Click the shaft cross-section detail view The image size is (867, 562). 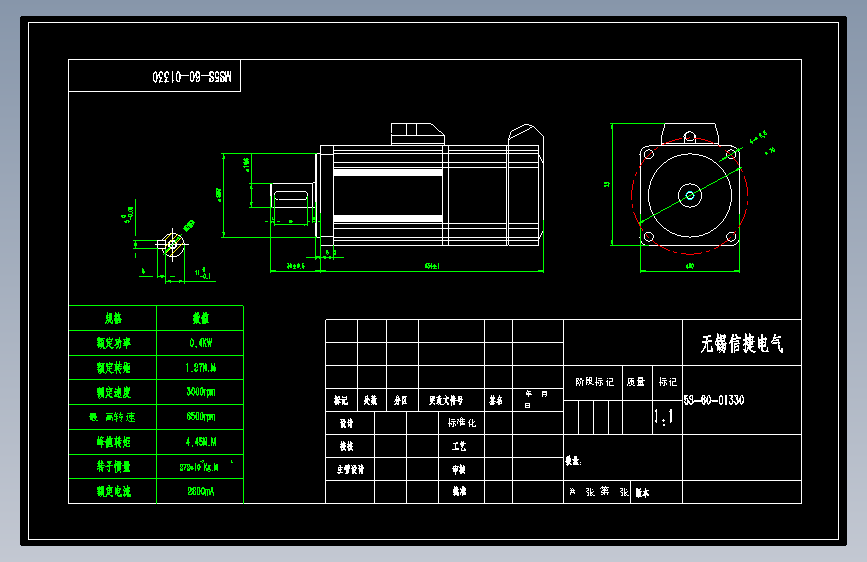(173, 244)
